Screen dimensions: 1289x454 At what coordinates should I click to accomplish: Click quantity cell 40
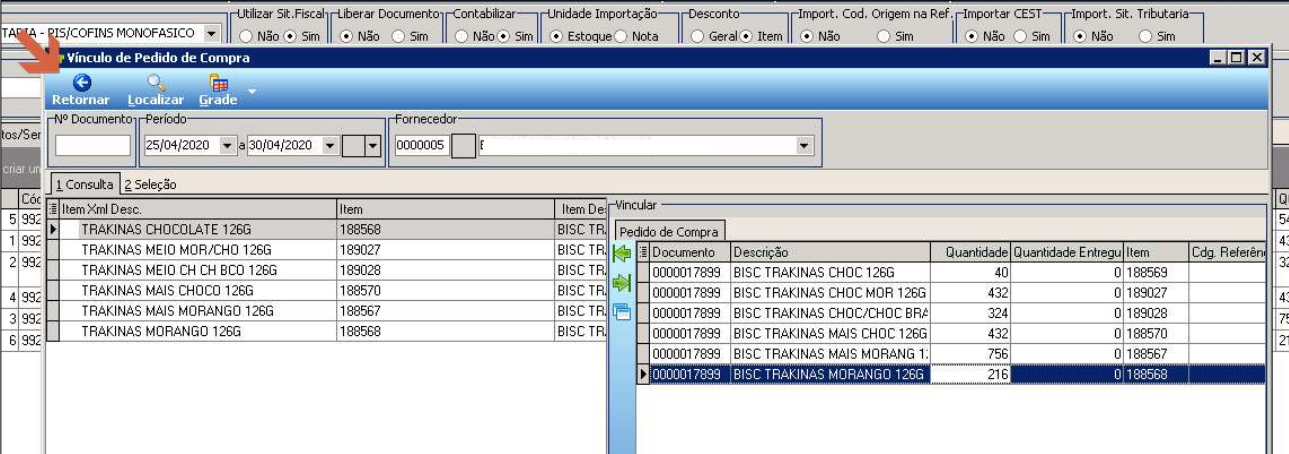pos(970,272)
